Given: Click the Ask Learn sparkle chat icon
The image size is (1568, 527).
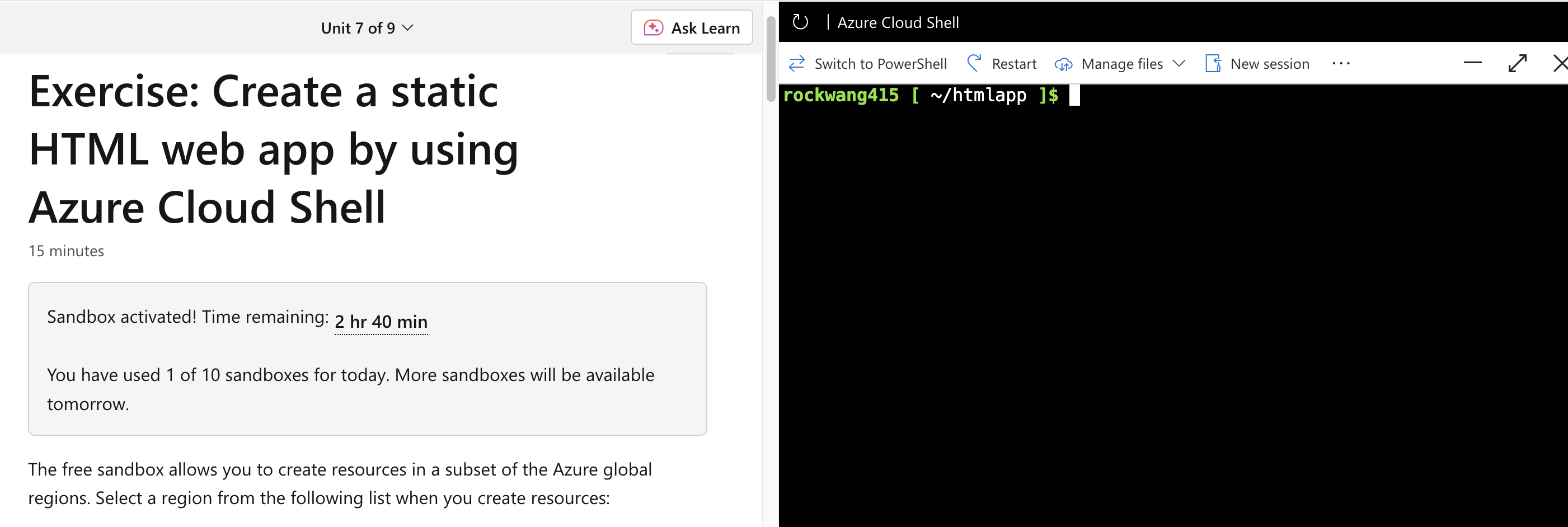Looking at the screenshot, I should pyautogui.click(x=653, y=28).
